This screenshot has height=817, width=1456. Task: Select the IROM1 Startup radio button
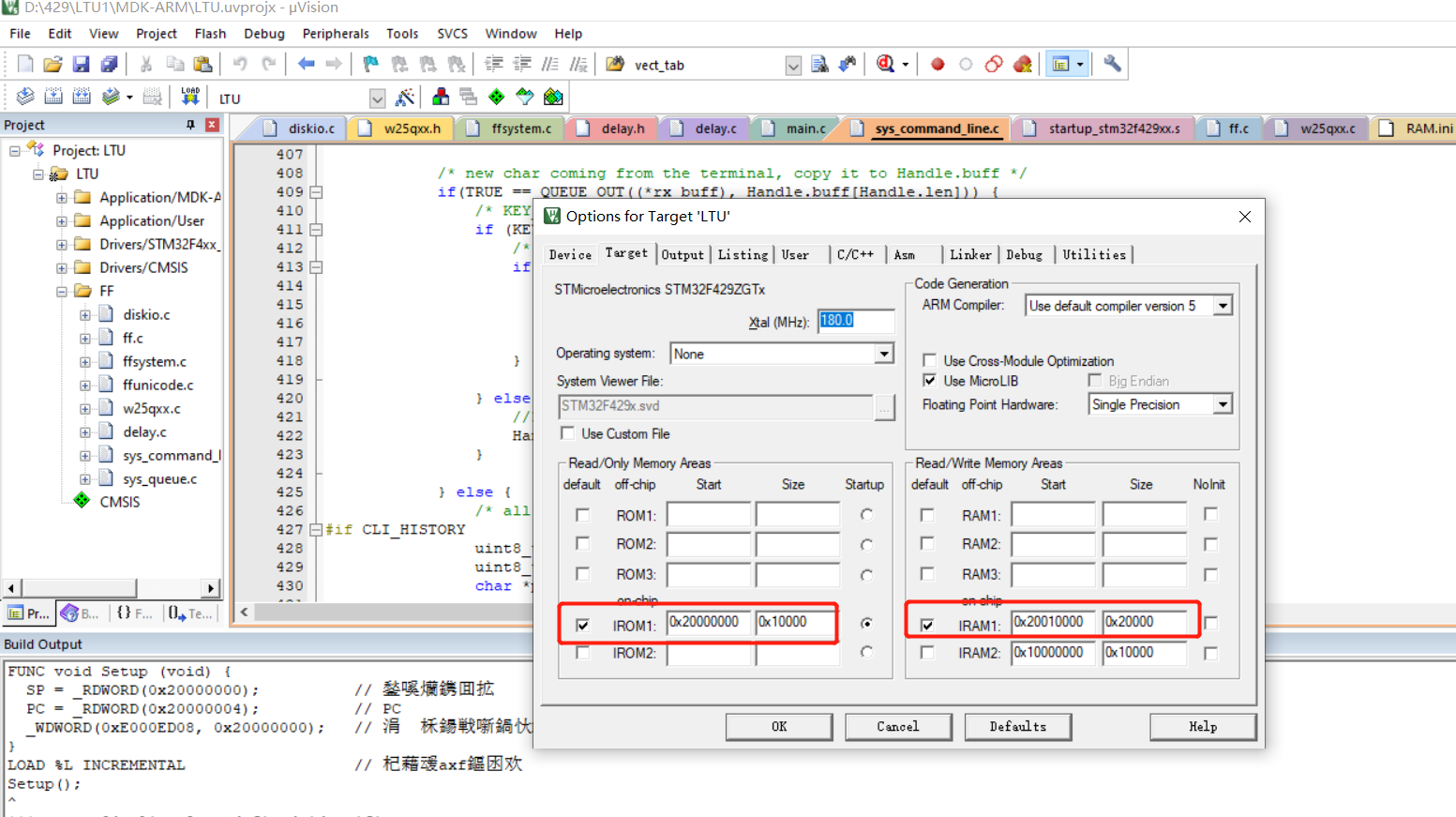(x=866, y=623)
